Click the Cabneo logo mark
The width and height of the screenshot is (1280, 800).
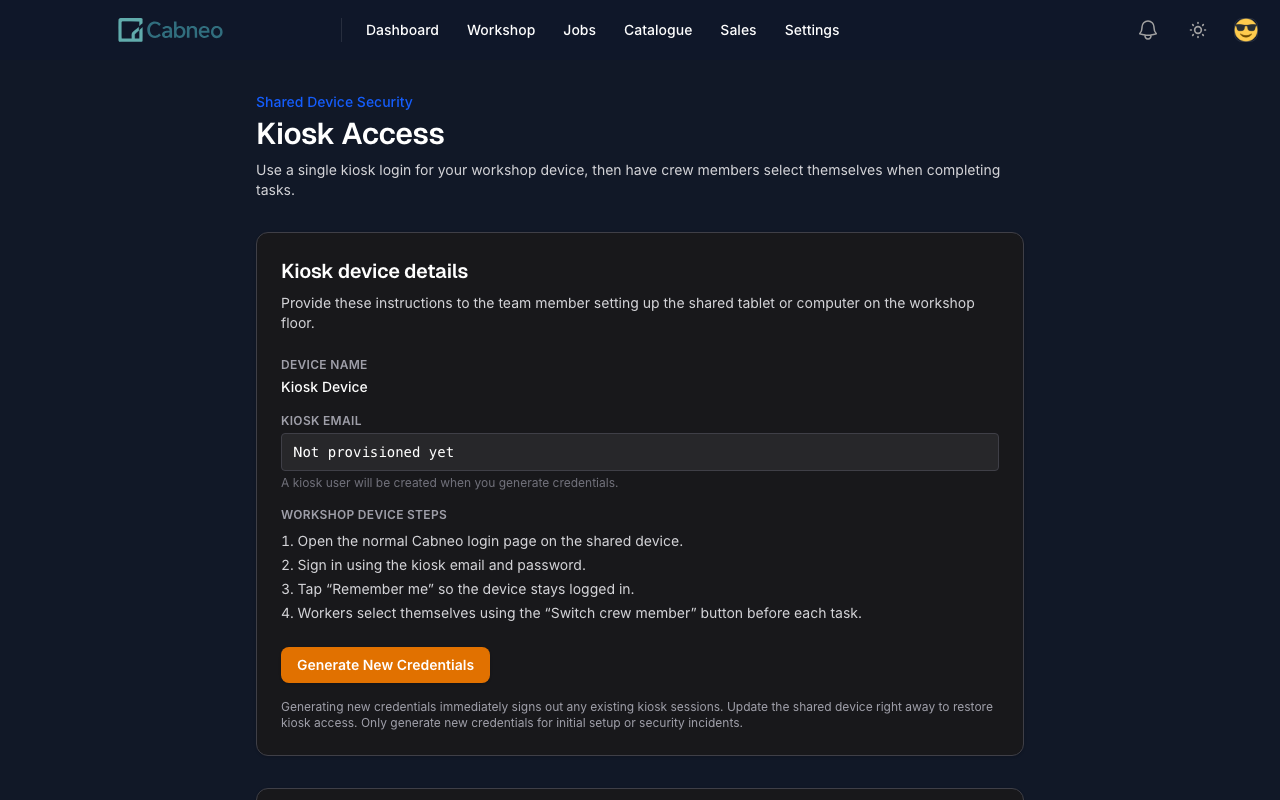[x=129, y=29]
